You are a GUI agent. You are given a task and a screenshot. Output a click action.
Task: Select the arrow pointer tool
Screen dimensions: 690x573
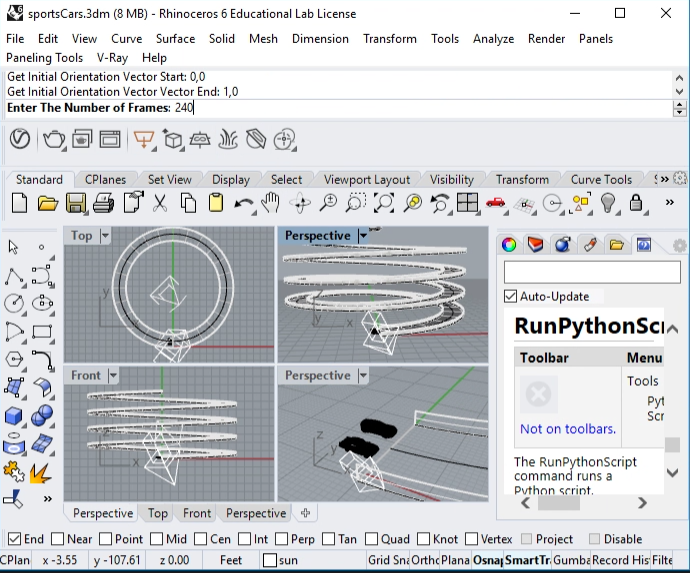click(x=13, y=247)
